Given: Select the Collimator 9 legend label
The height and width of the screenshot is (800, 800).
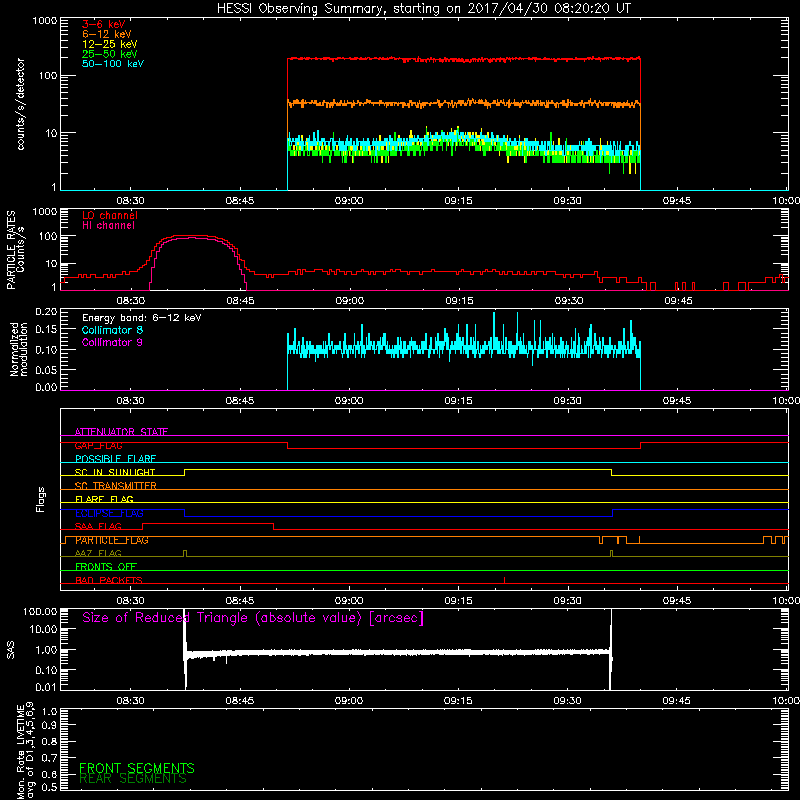Looking at the screenshot, I should point(112,342).
